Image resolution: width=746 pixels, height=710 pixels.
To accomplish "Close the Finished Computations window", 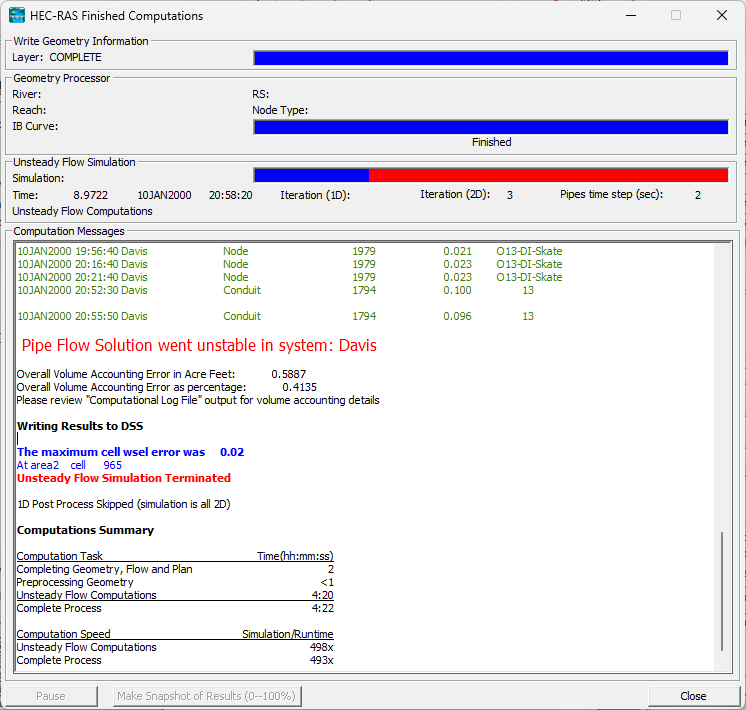I will pos(721,15).
